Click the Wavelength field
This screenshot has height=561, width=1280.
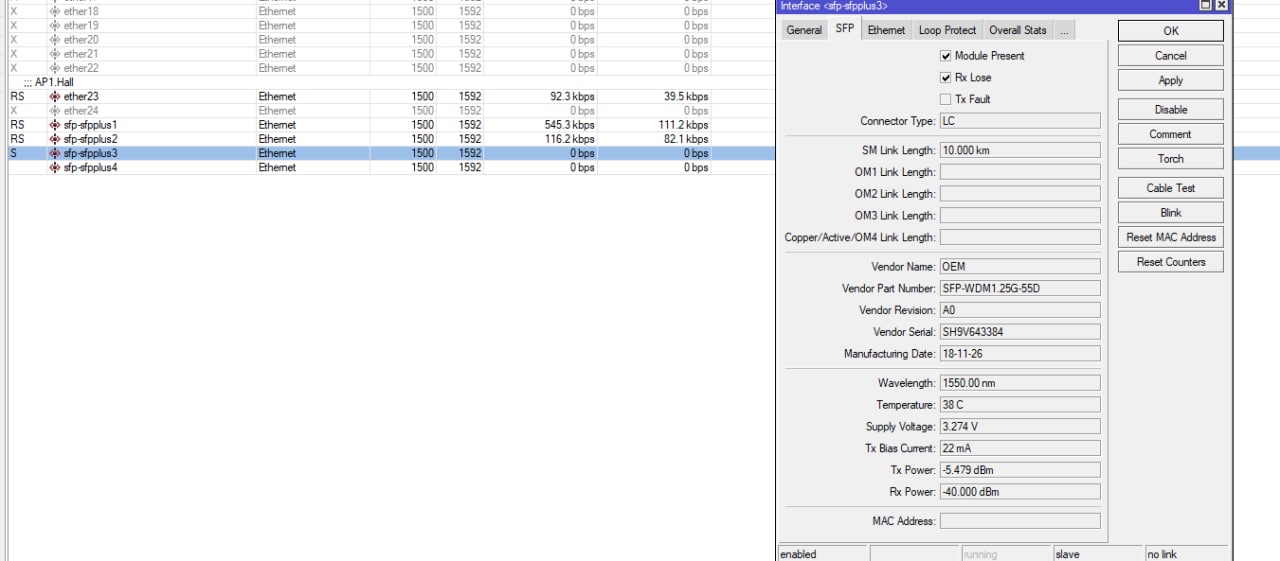1020,383
